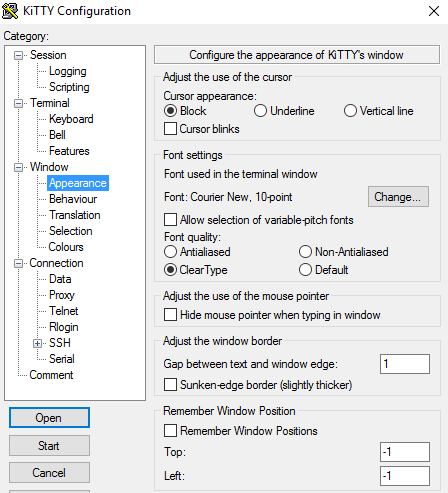
Task: Click the Gap between text and window edge field
Action: pyautogui.click(x=405, y=364)
